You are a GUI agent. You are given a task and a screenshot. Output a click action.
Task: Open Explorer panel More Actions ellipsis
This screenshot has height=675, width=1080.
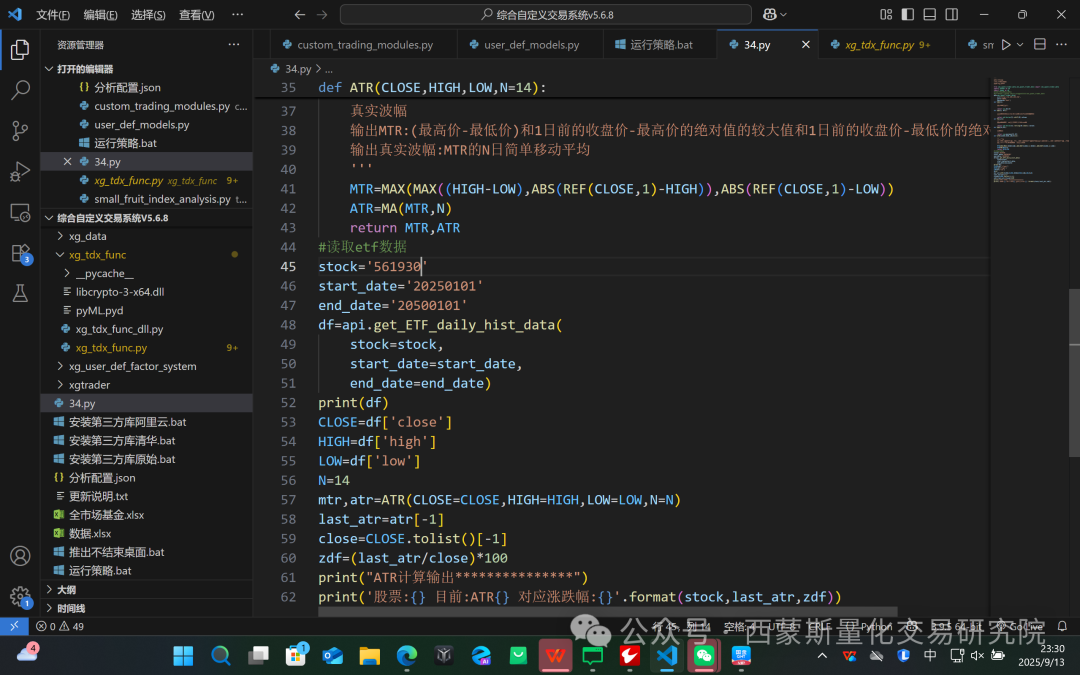[234, 45]
